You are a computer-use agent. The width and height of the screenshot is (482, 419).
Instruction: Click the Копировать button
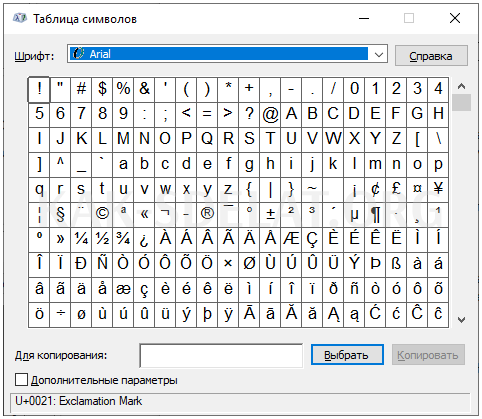point(428,355)
